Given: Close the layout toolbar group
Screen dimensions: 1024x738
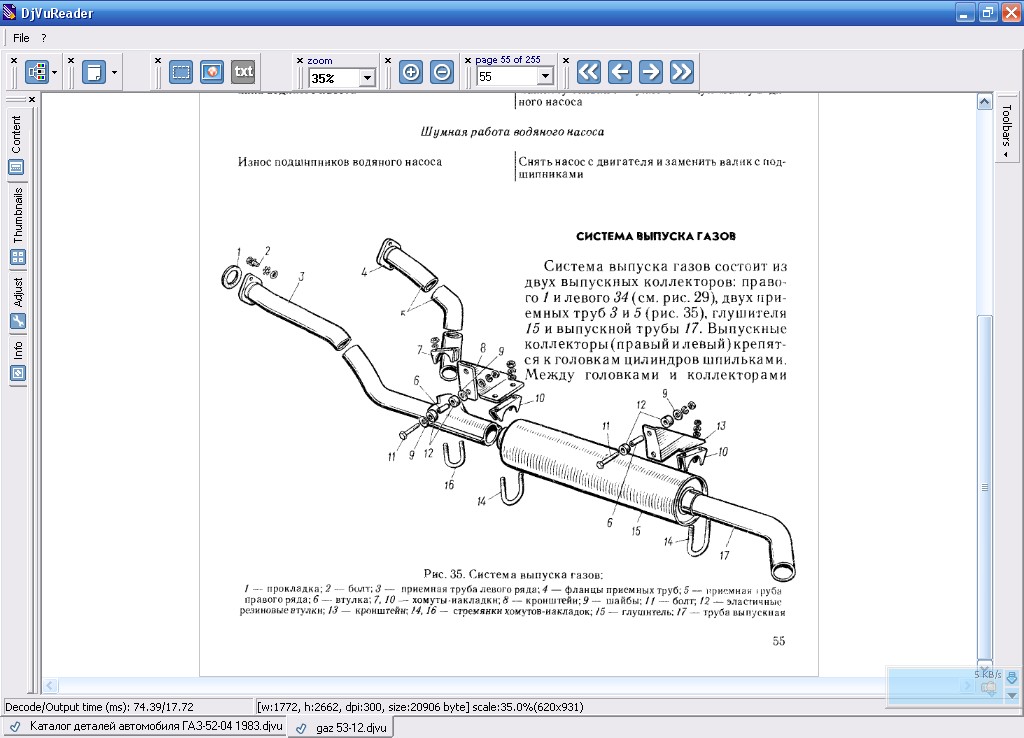Looking at the screenshot, I should coord(14,60).
